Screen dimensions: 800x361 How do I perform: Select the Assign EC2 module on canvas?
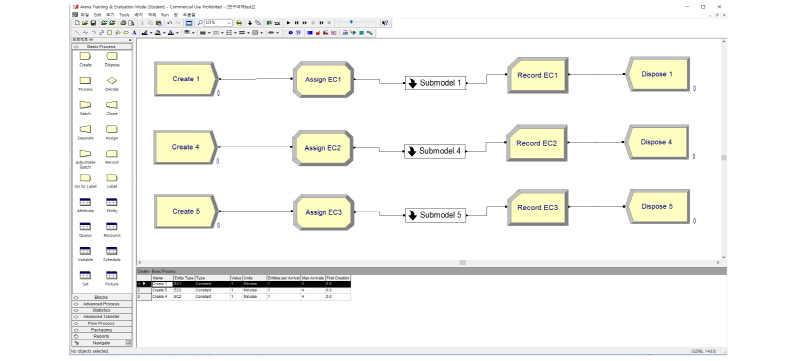(322, 148)
